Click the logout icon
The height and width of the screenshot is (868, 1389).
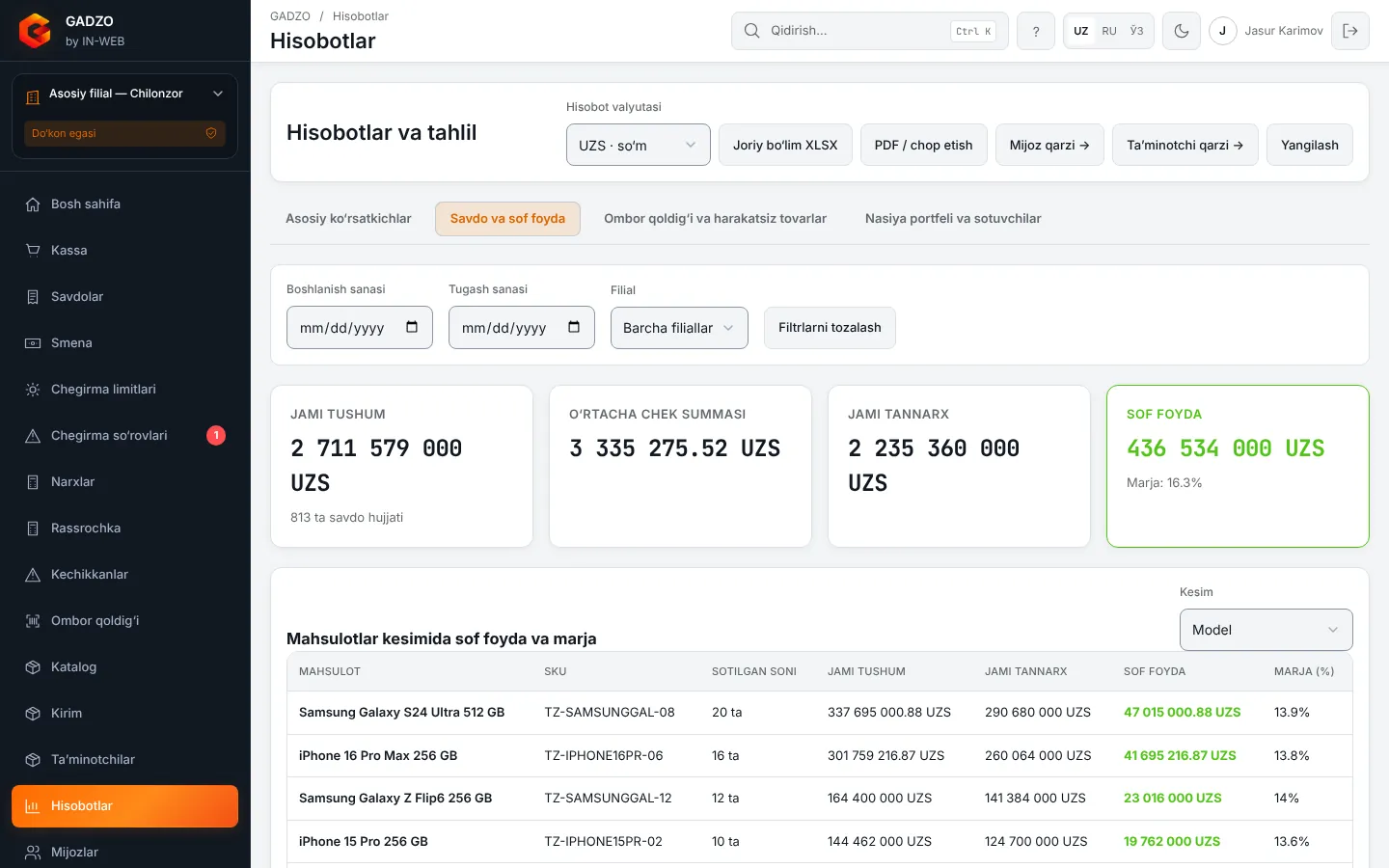point(1350,31)
